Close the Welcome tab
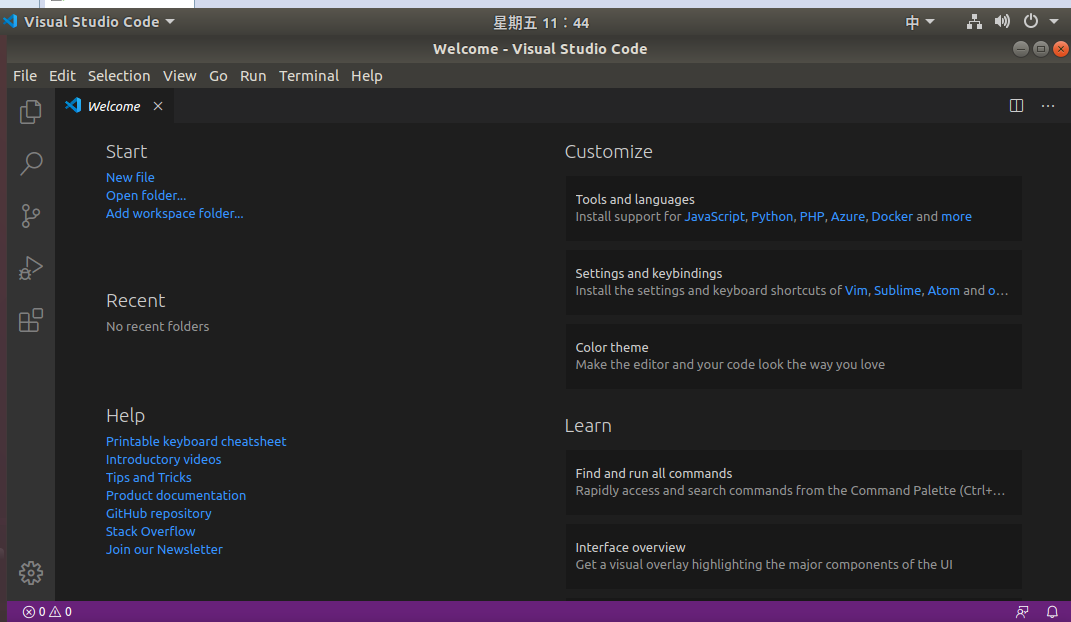This screenshot has width=1071, height=622. pyautogui.click(x=158, y=106)
